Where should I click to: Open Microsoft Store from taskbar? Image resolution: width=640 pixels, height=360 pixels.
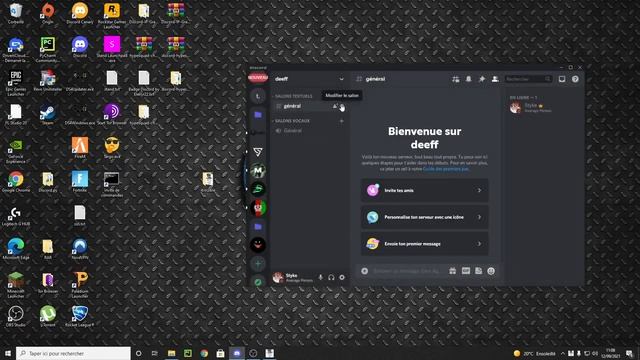coord(220,353)
